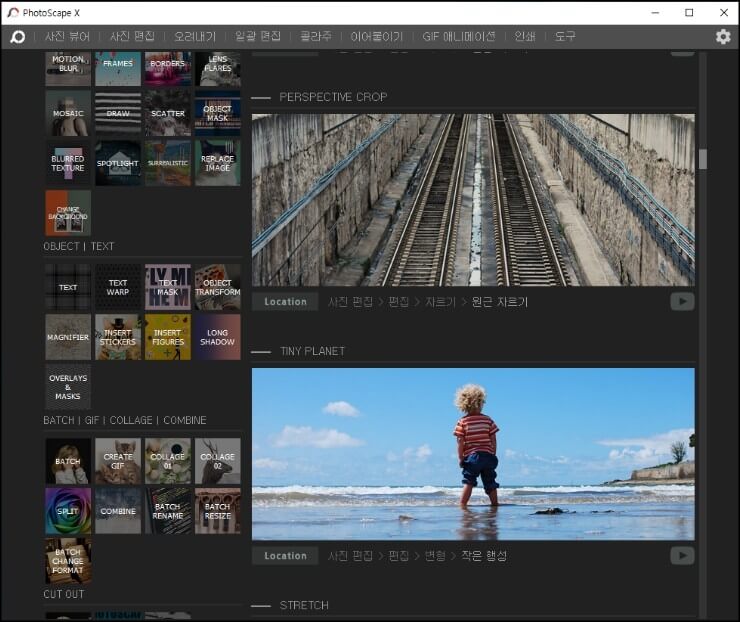Choose the Surrealistic feature tile

[x=168, y=163]
